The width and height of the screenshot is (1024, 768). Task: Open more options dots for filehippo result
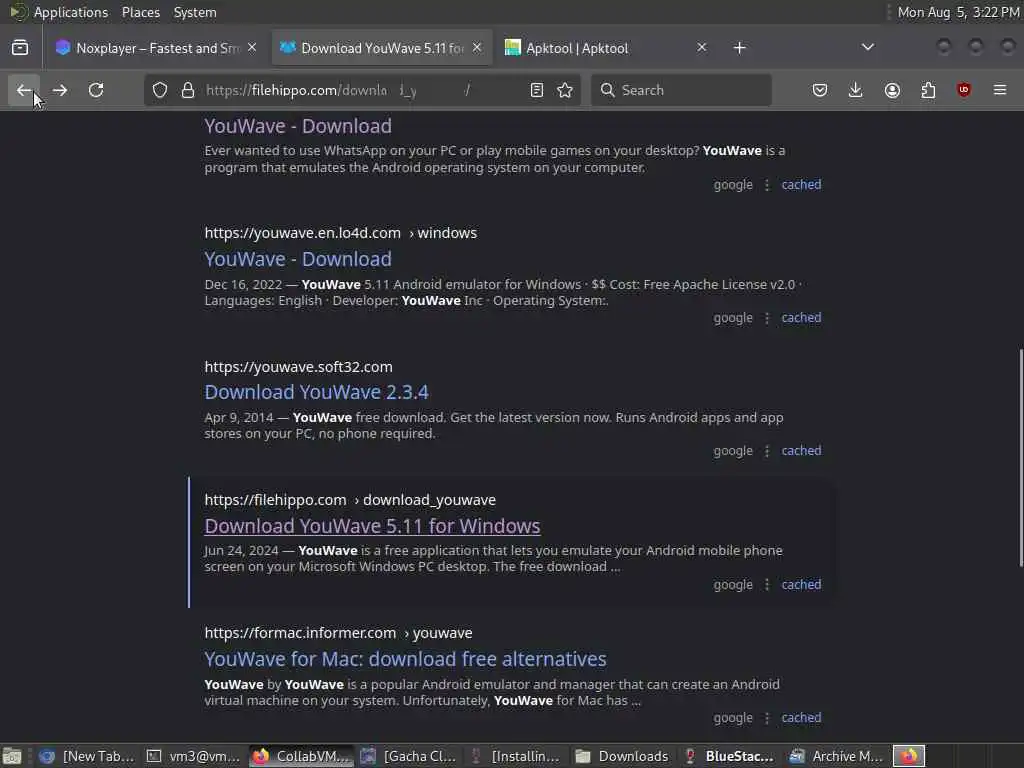tap(767, 584)
